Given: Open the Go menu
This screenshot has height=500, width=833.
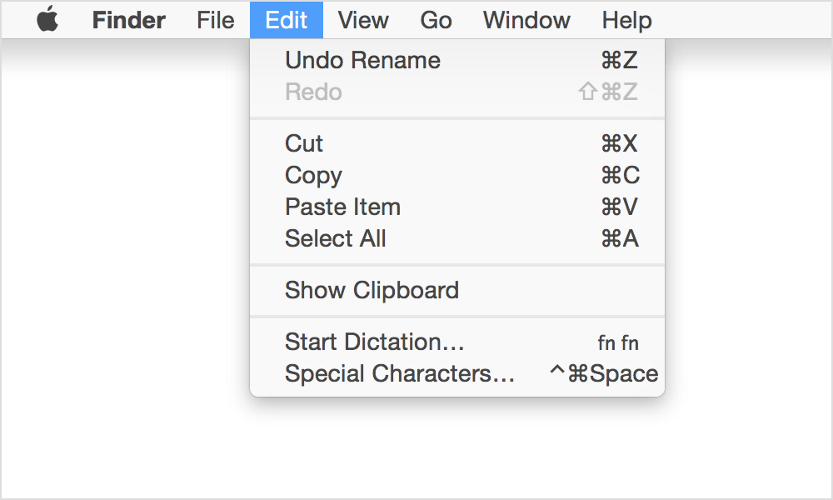Looking at the screenshot, I should click(x=436, y=20).
